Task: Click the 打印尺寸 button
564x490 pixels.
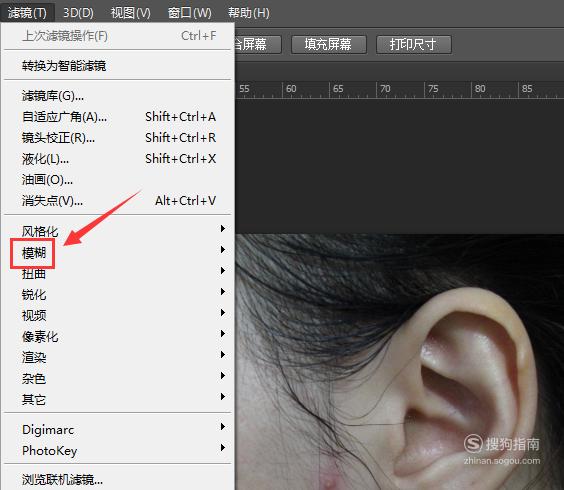Action: 413,44
